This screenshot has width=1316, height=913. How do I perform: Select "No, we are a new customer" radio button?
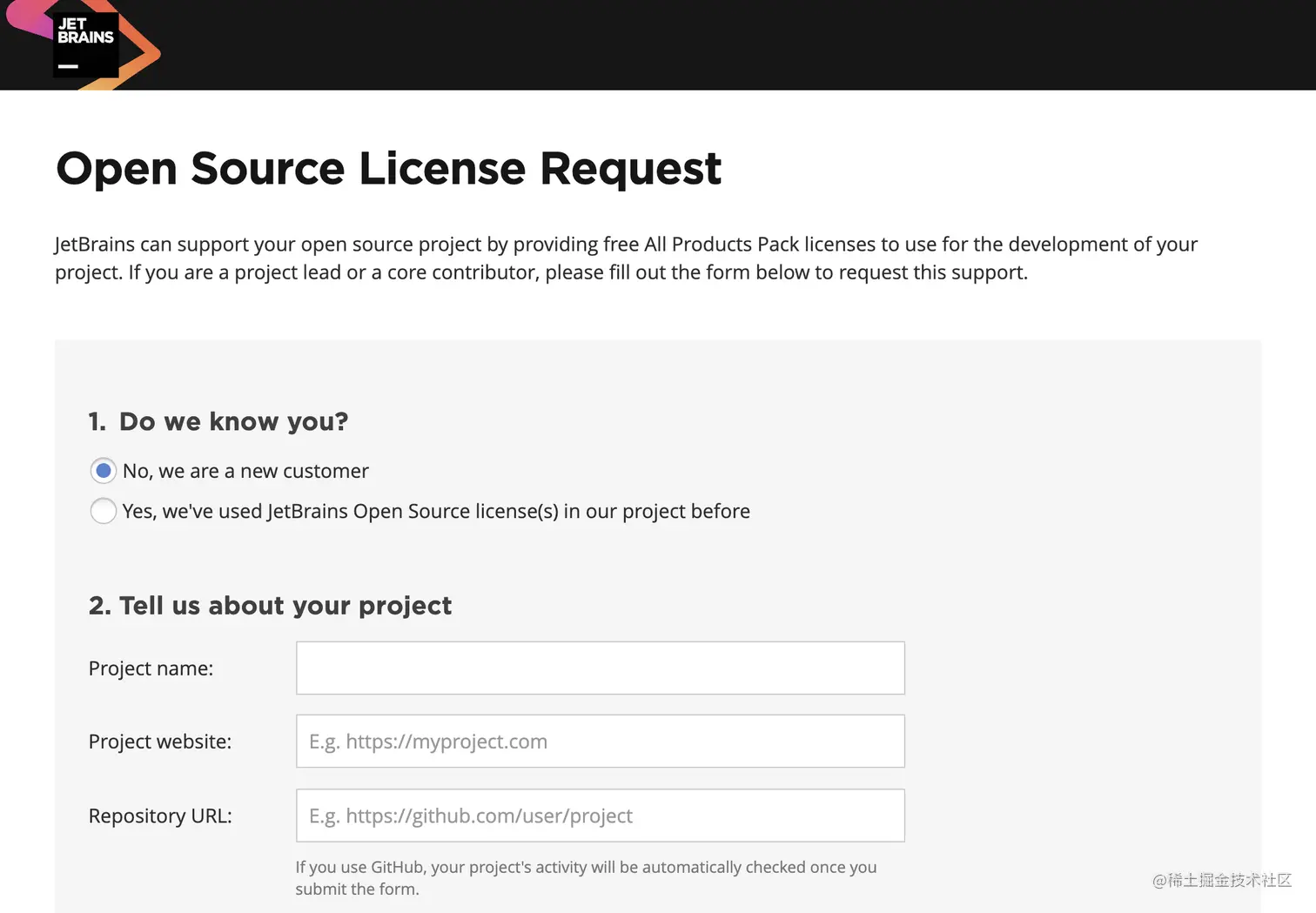pos(104,471)
